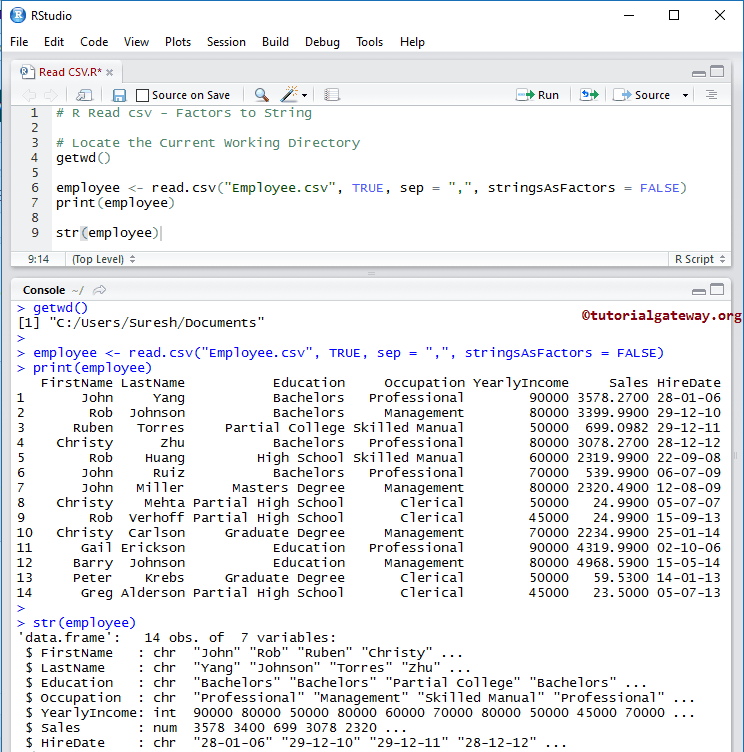
Task: Maximize the console pane
Action: pos(717,290)
